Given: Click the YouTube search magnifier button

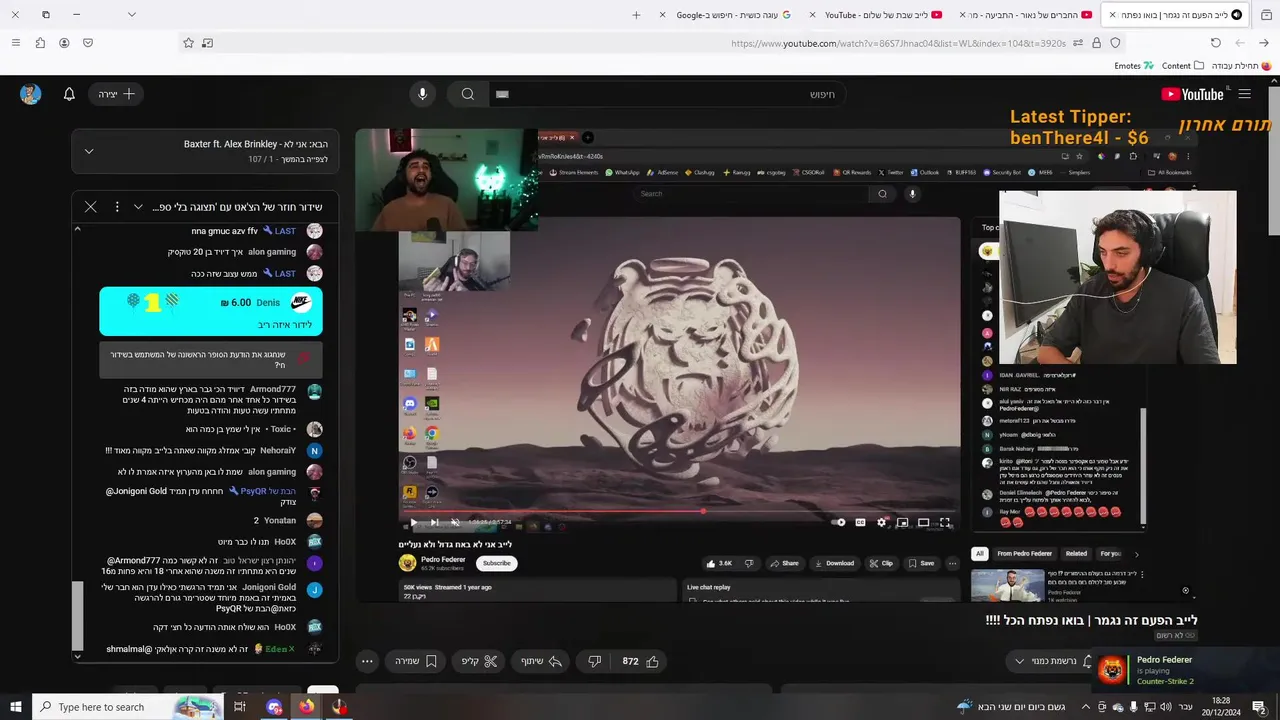Looking at the screenshot, I should (467, 94).
